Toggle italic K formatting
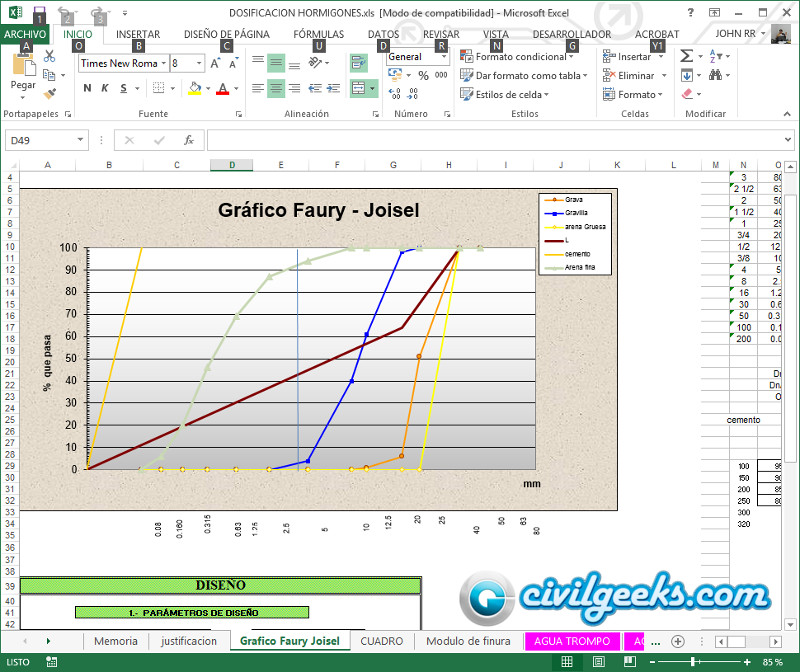This screenshot has height=672, width=800. [105, 88]
